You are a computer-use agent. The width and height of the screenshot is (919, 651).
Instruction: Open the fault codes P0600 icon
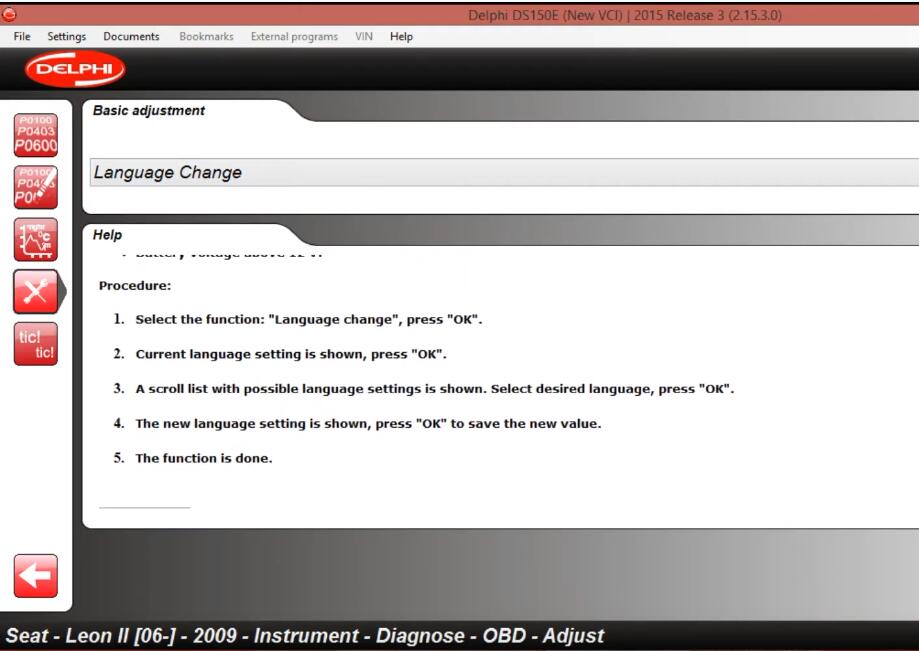click(36, 135)
